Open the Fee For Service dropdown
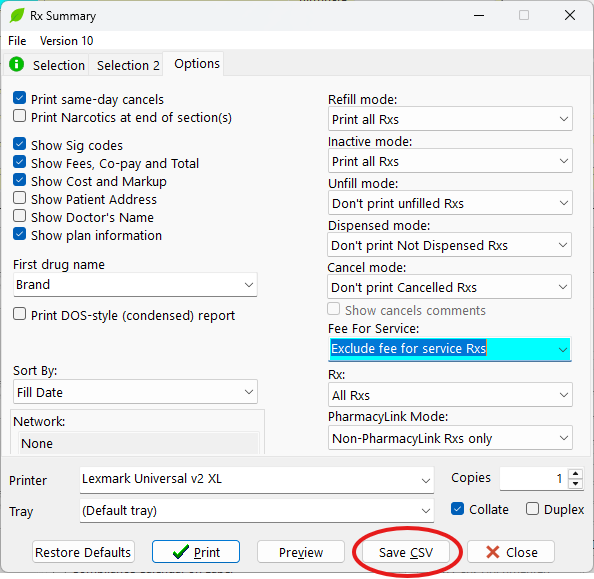The height and width of the screenshot is (579, 594). pyautogui.click(x=449, y=349)
